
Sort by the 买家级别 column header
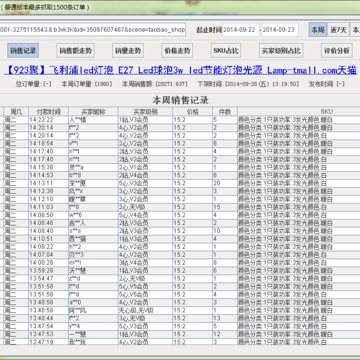click(x=145, y=112)
